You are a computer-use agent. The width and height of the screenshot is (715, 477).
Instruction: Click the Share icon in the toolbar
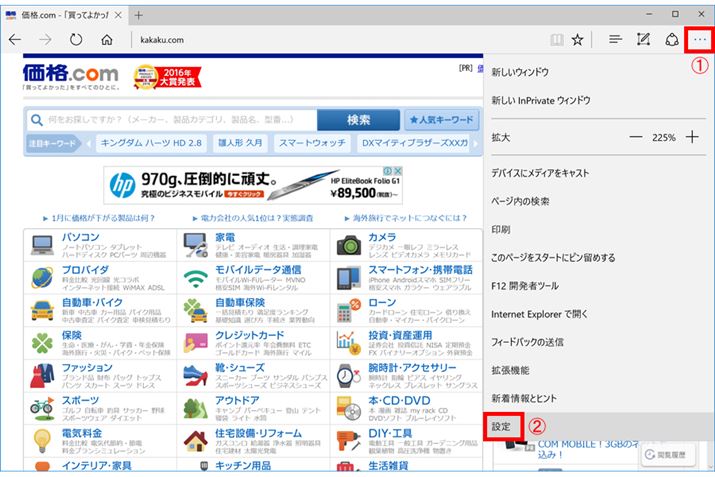pos(672,40)
